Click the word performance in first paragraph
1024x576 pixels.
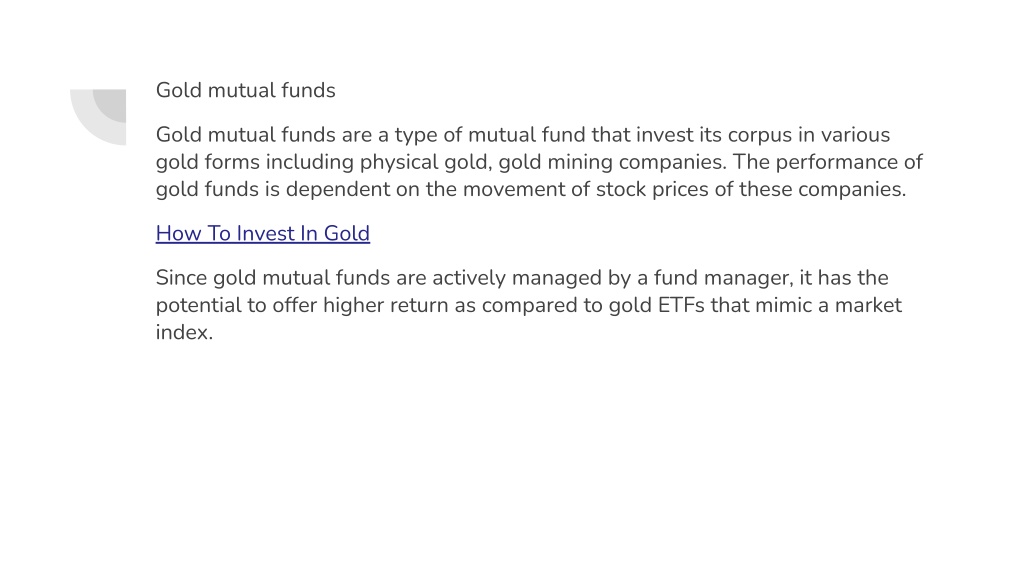pyautogui.click(x=840, y=162)
